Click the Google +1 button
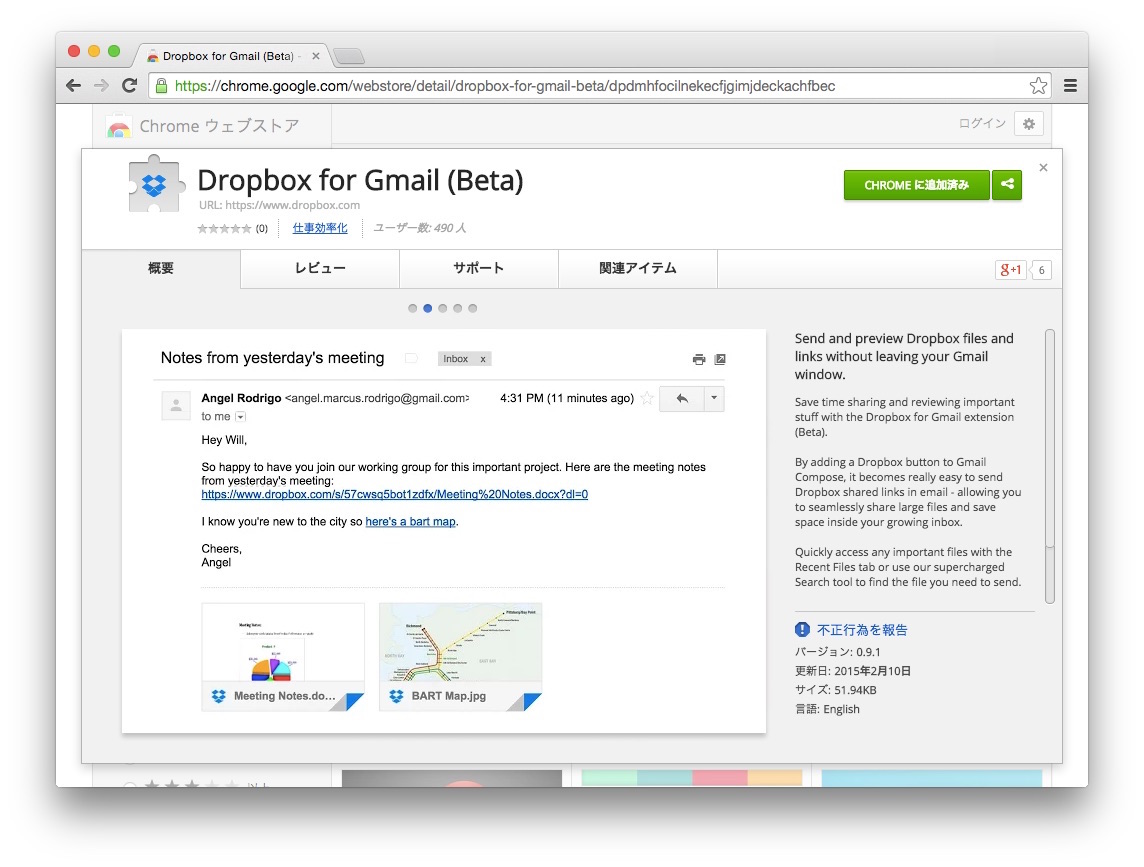 (1010, 270)
